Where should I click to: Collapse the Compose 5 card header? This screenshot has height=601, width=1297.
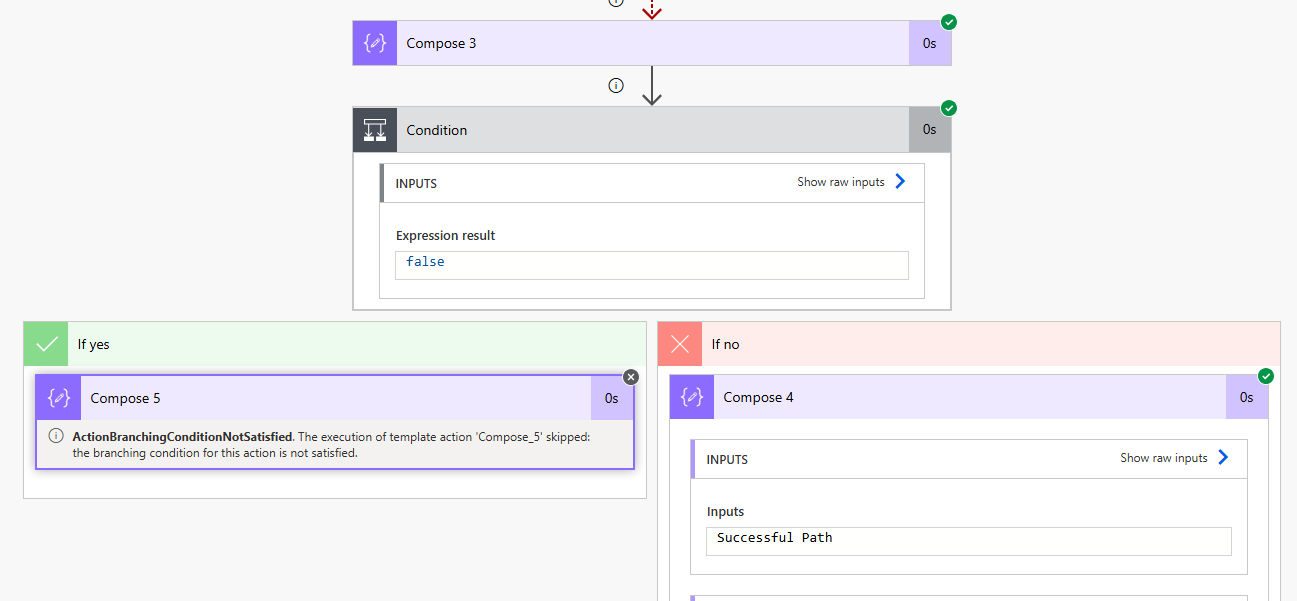coord(335,398)
